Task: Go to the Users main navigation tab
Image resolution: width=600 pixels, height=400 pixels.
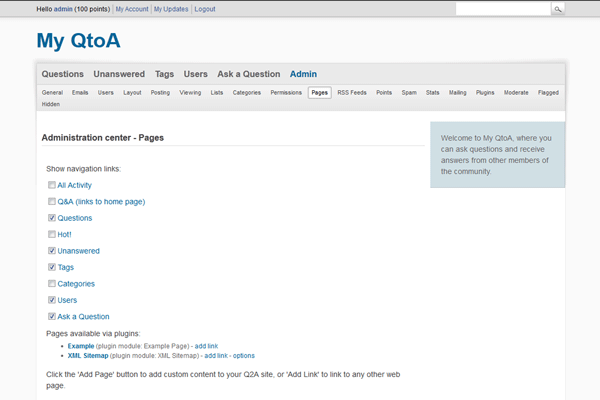Action: click(196, 74)
